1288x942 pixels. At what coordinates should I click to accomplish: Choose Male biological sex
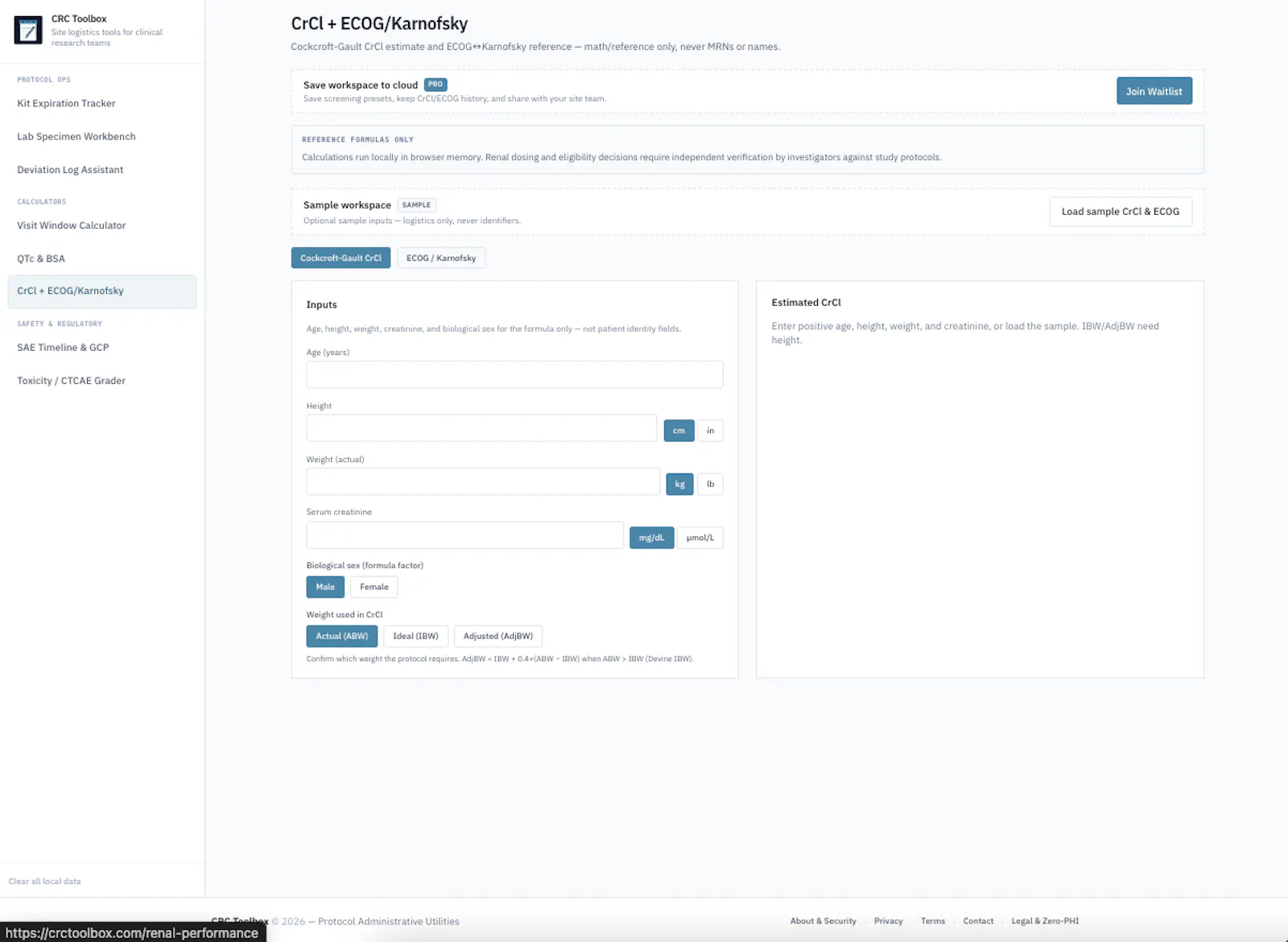(325, 587)
